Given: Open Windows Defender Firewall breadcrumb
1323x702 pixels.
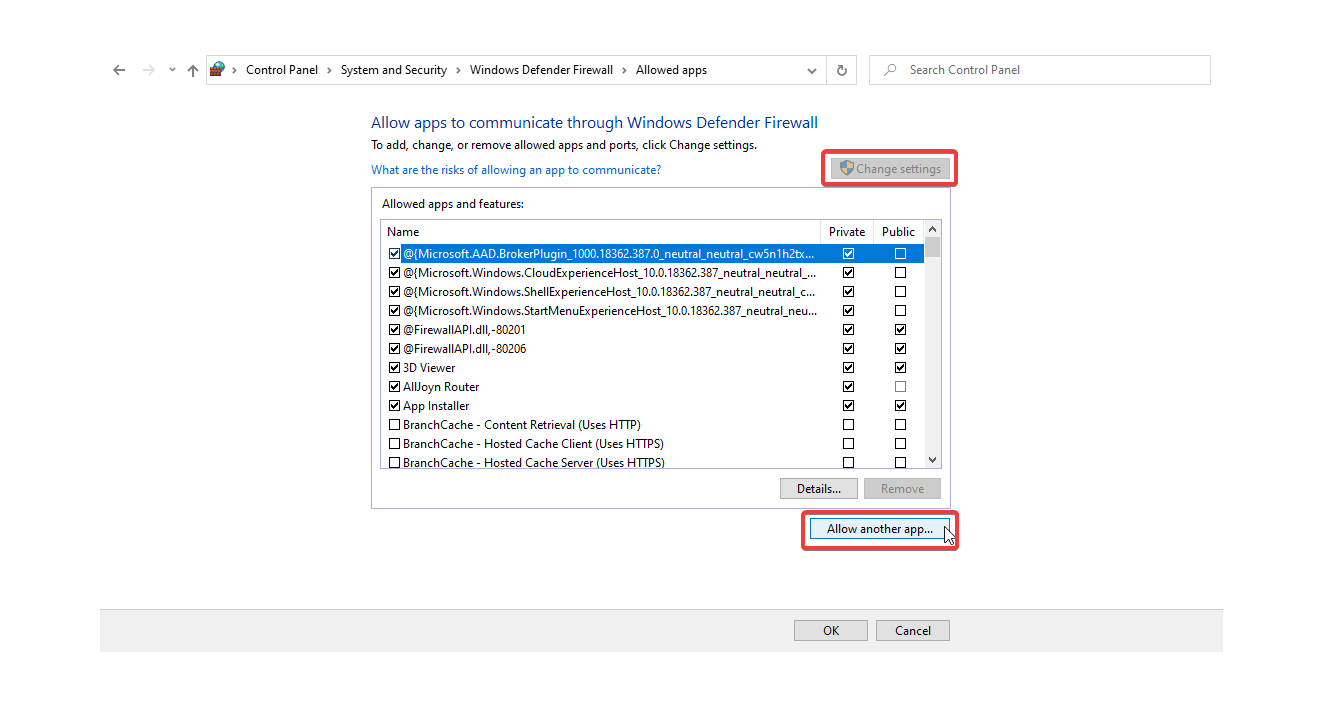Looking at the screenshot, I should click(x=541, y=70).
